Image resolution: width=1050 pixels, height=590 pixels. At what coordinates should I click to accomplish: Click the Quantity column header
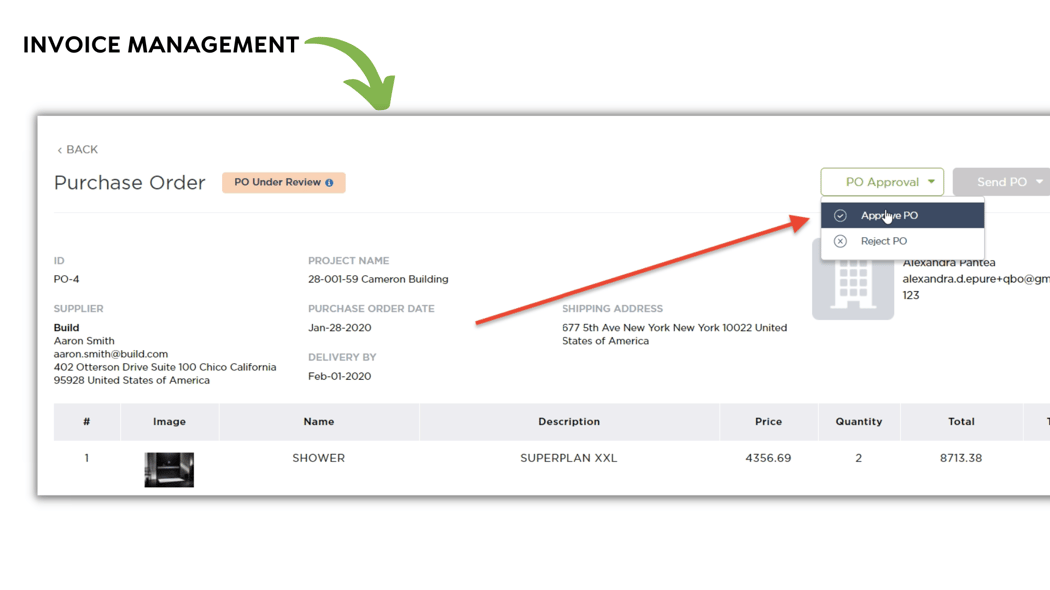858,422
